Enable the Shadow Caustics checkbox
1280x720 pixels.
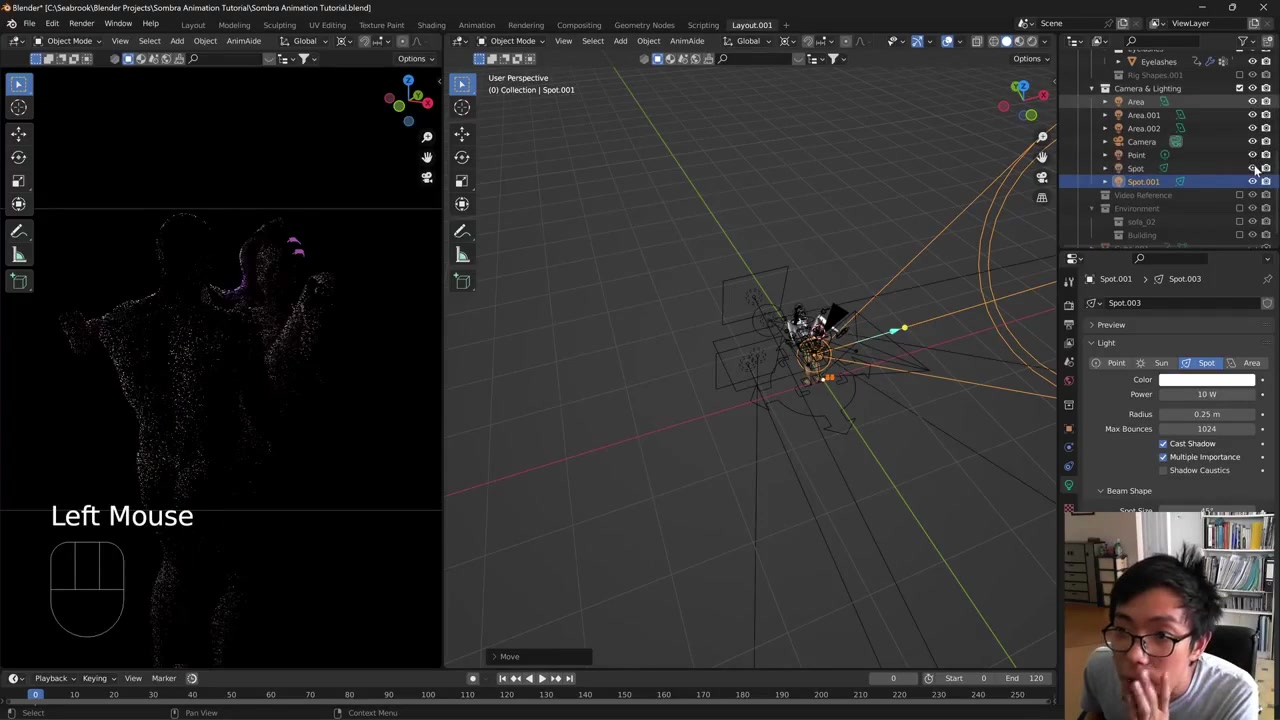[x=1163, y=470]
